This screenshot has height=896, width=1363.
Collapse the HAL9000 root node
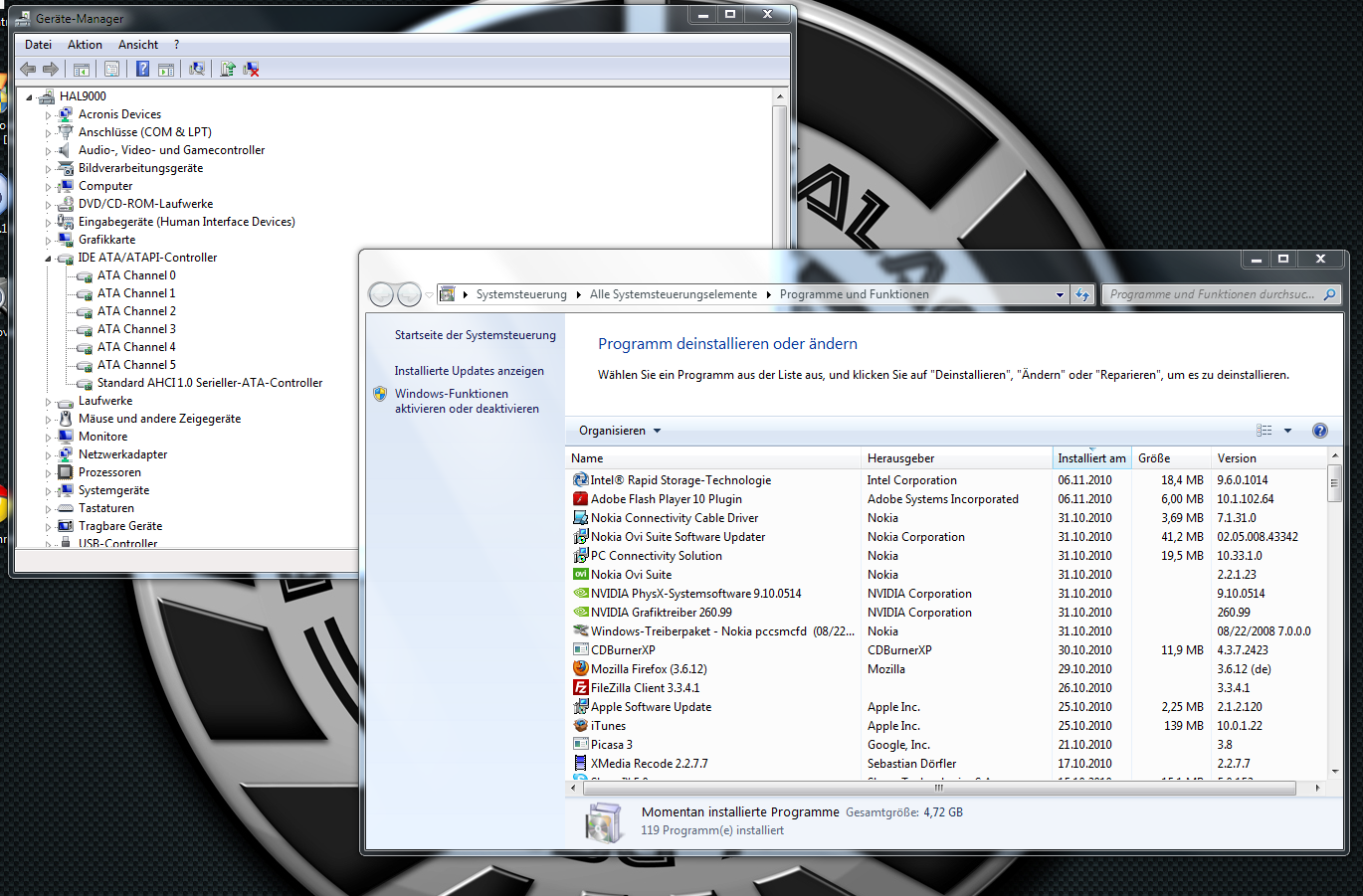[x=29, y=97]
